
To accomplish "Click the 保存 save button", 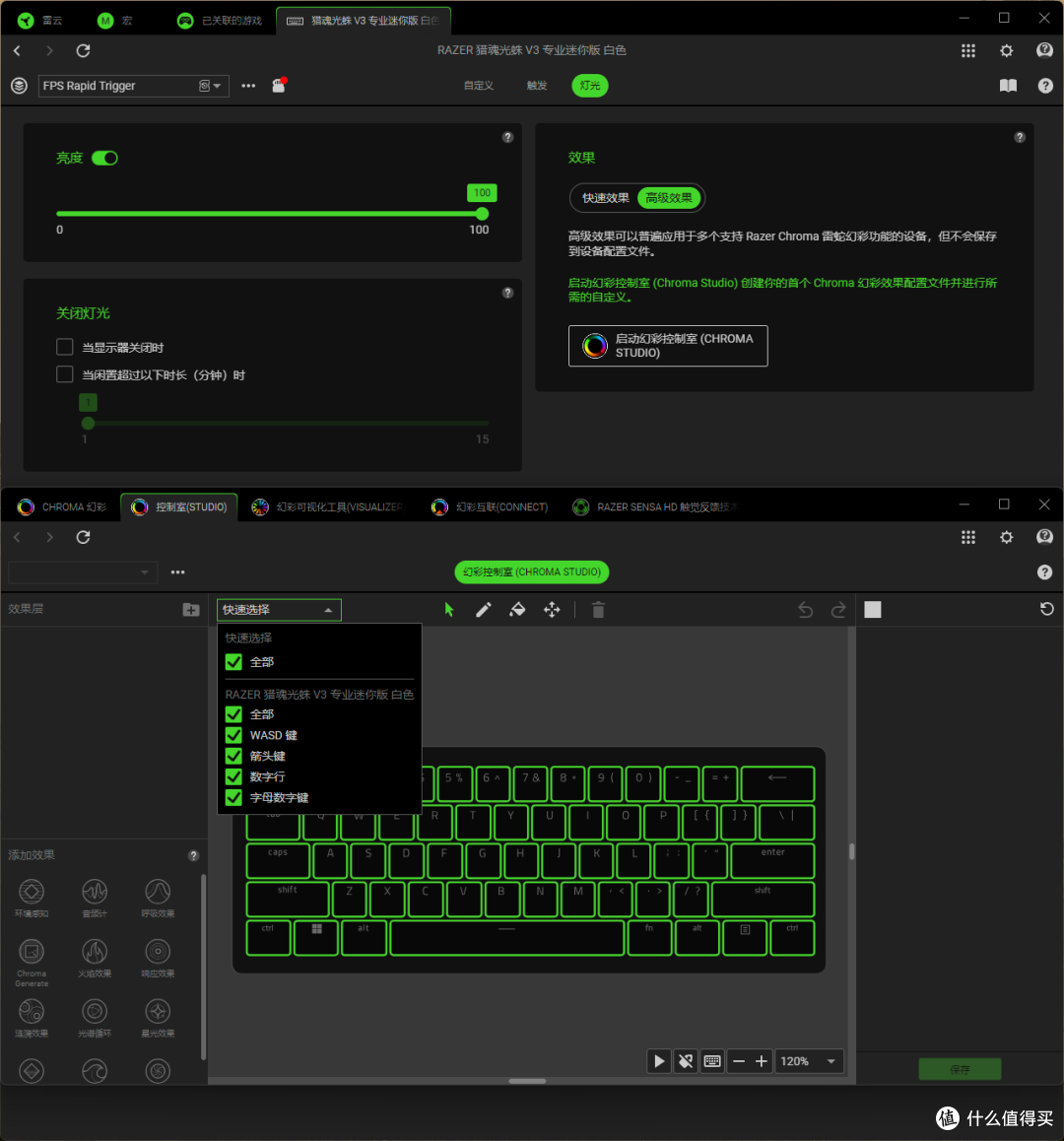I will point(960,1069).
